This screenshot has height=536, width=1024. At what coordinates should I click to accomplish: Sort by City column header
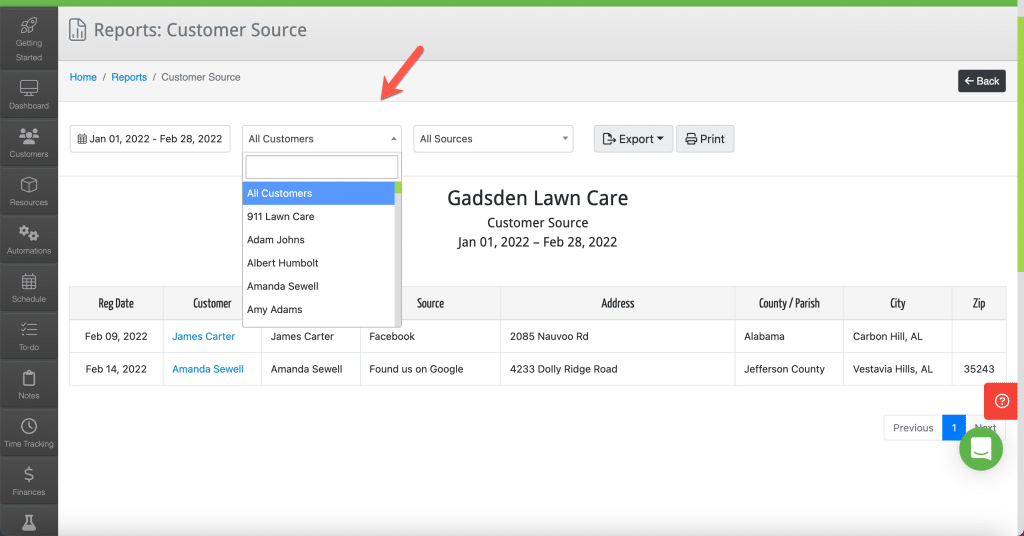(898, 303)
